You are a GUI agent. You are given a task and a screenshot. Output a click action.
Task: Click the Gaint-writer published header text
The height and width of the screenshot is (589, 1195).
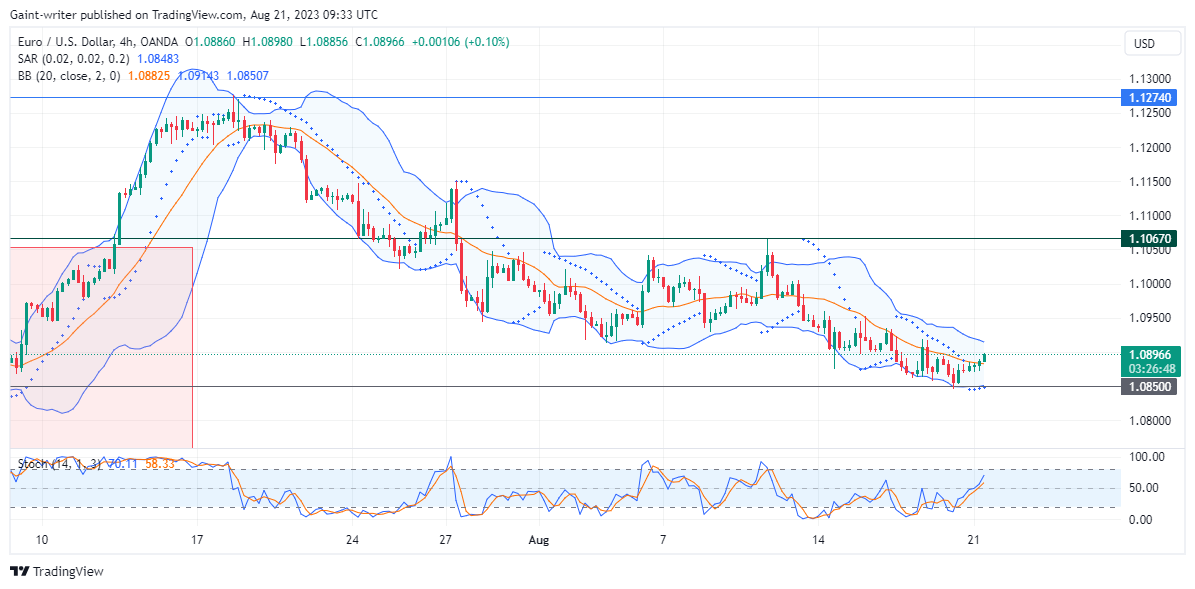point(194,14)
